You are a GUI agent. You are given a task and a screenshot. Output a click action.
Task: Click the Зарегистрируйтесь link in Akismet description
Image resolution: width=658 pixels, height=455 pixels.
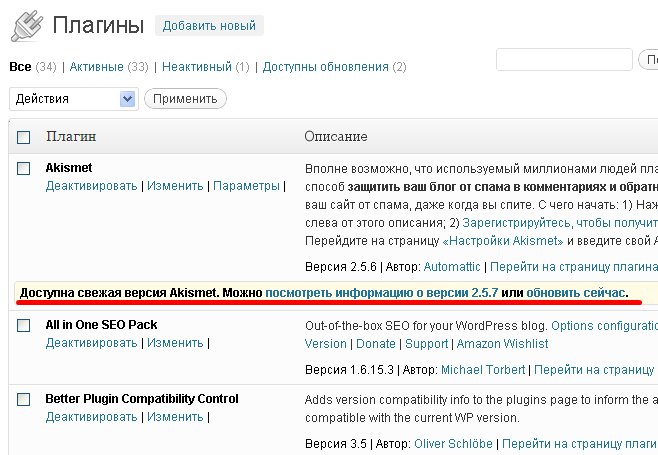coord(559,222)
